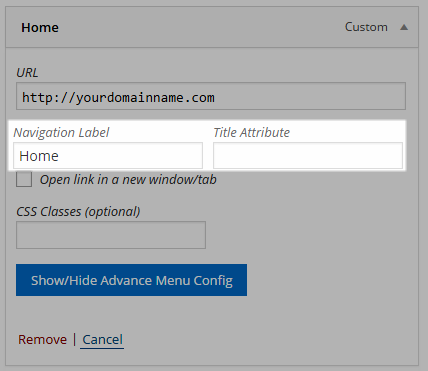Viewport: 428px width, 371px height.
Task: Click the Title Attribute caption text
Action: [252, 132]
